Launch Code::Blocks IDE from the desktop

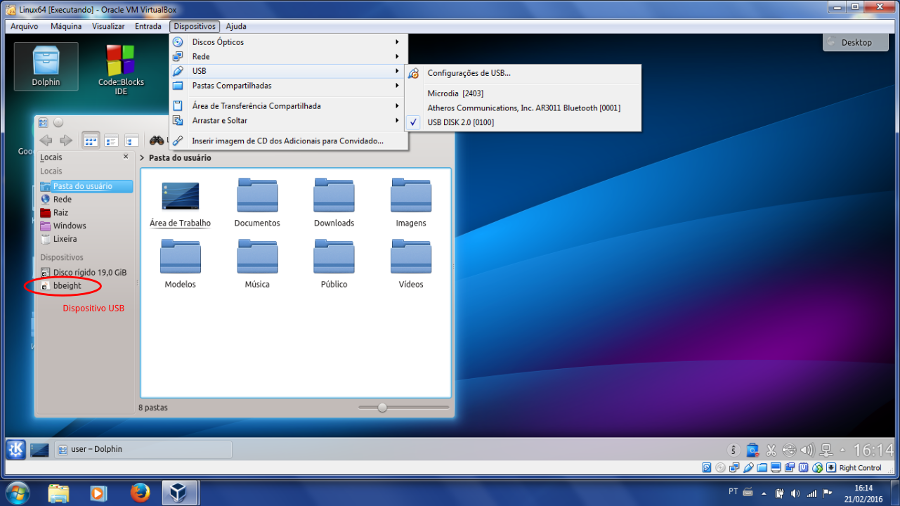pyautogui.click(x=121, y=69)
